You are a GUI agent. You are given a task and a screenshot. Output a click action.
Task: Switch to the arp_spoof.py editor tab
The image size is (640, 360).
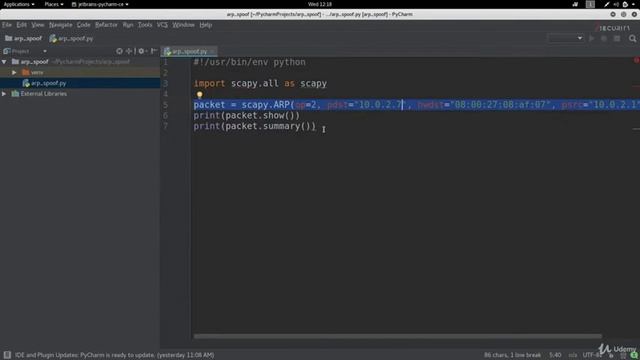tap(189, 51)
